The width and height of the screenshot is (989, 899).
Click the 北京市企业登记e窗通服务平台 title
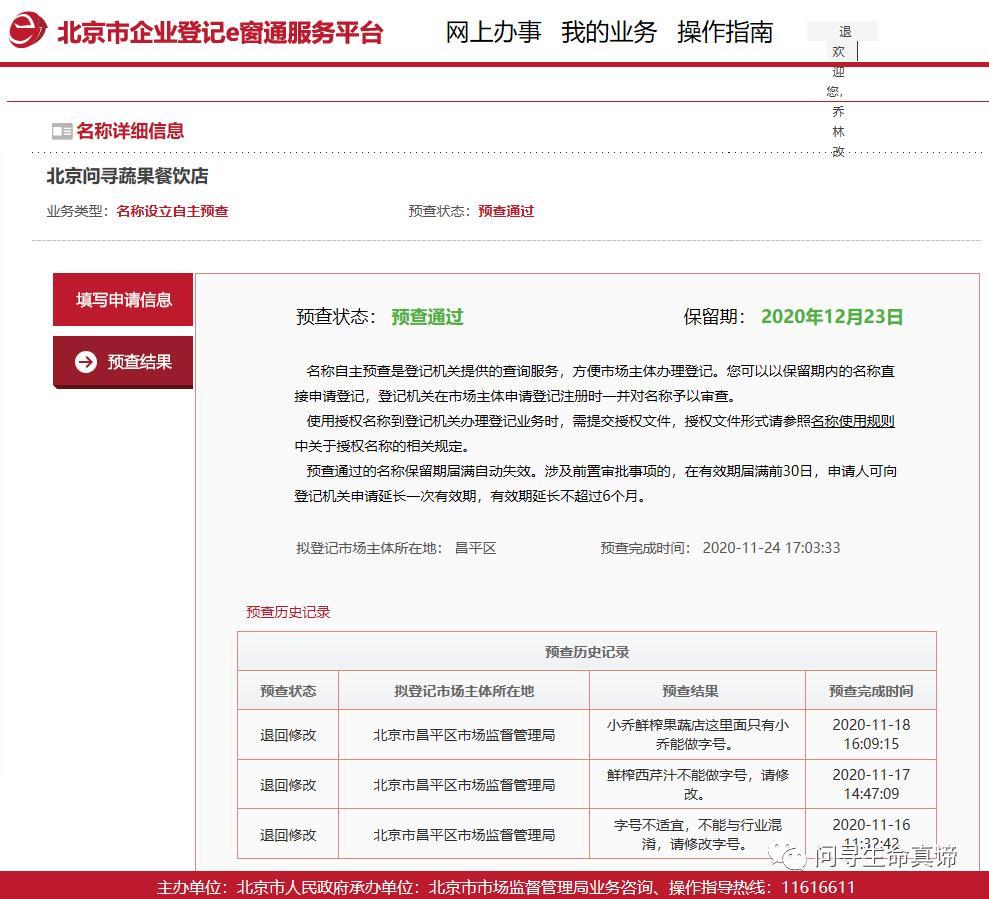[220, 33]
